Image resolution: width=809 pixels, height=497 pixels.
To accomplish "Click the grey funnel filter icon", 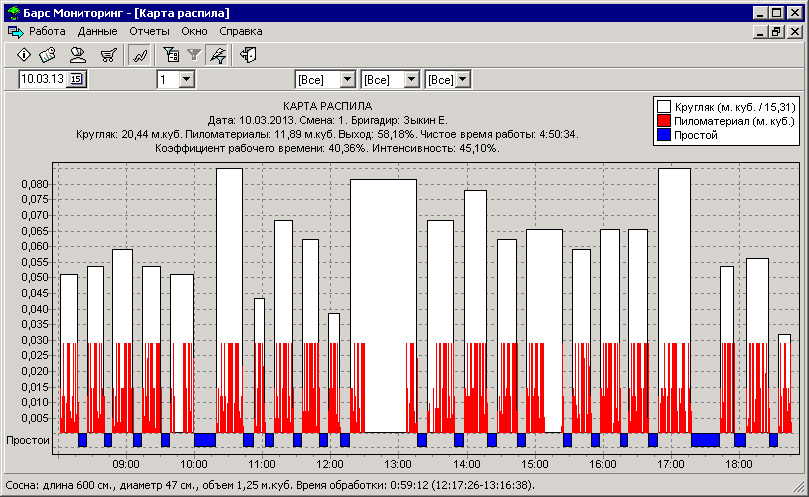I will pos(194,55).
